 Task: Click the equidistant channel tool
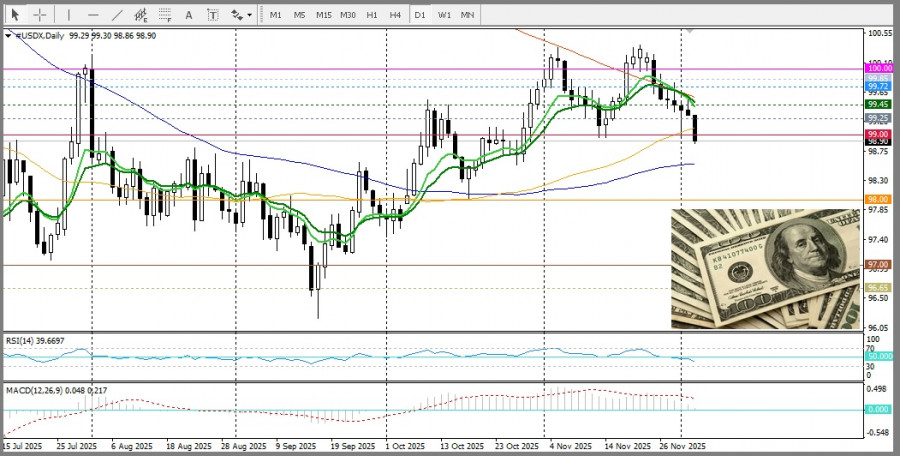pos(142,15)
